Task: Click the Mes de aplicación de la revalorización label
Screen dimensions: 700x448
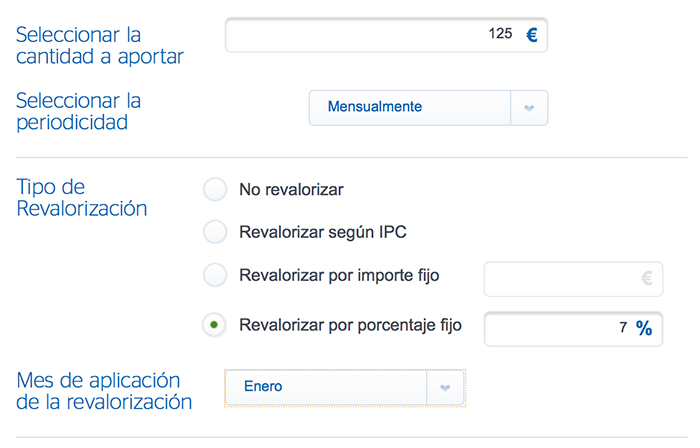Action: pyautogui.click(x=104, y=391)
